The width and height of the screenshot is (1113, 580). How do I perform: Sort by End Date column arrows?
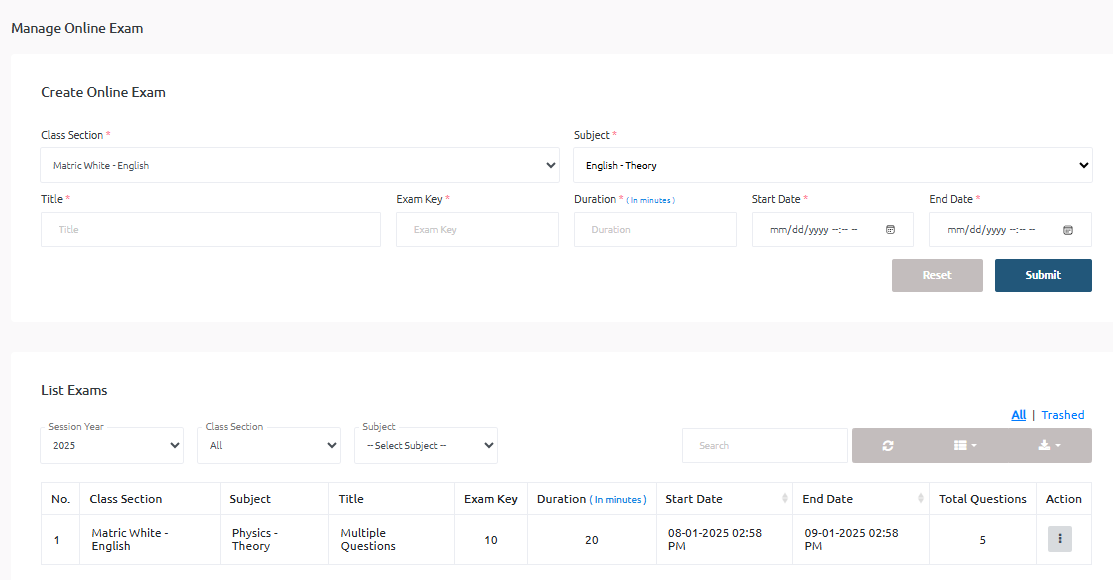(920, 499)
